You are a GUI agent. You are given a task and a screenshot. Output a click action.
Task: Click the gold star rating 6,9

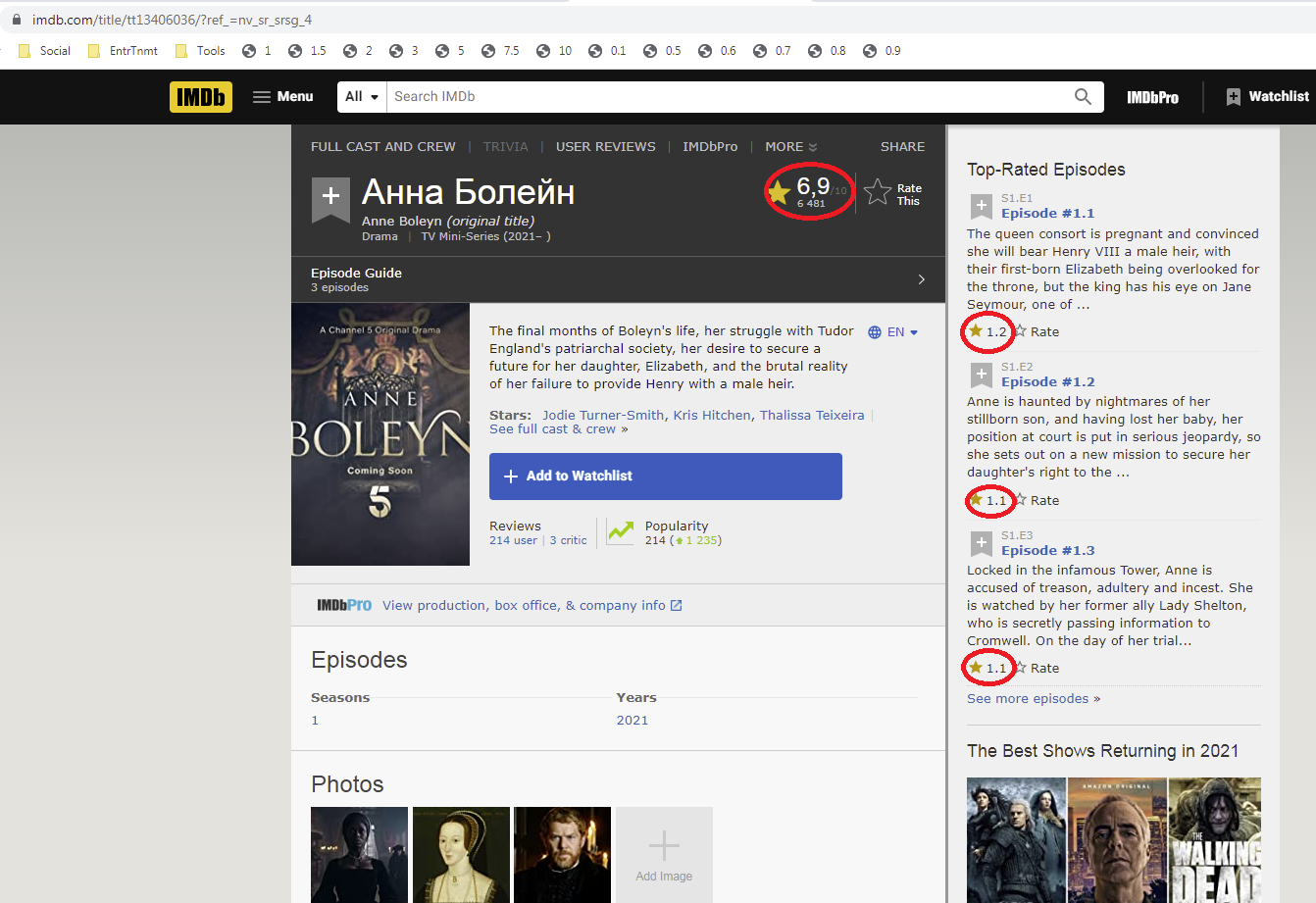coord(779,192)
